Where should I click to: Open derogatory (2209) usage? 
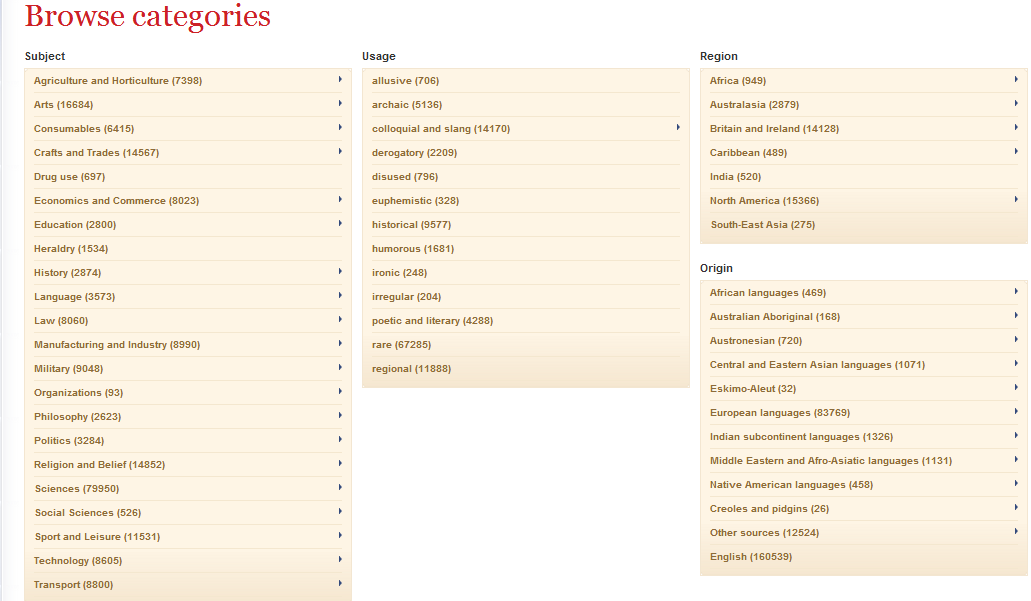tap(414, 153)
